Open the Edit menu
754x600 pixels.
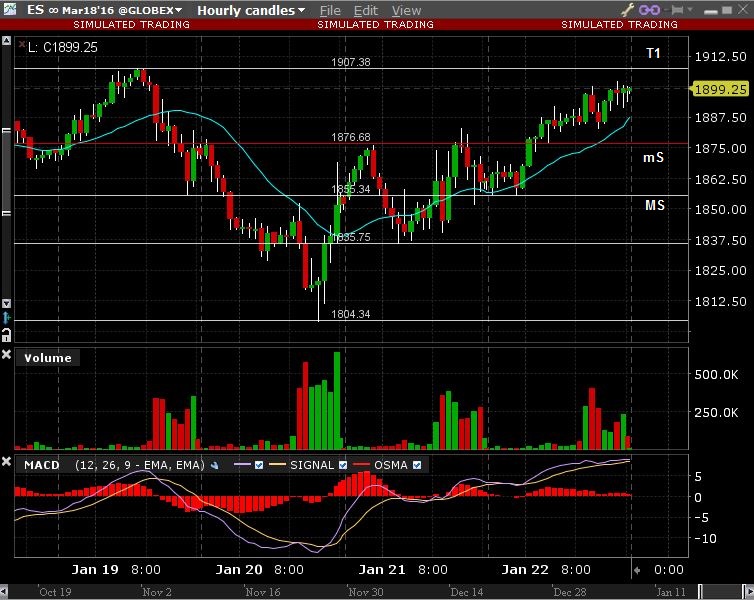tap(366, 10)
